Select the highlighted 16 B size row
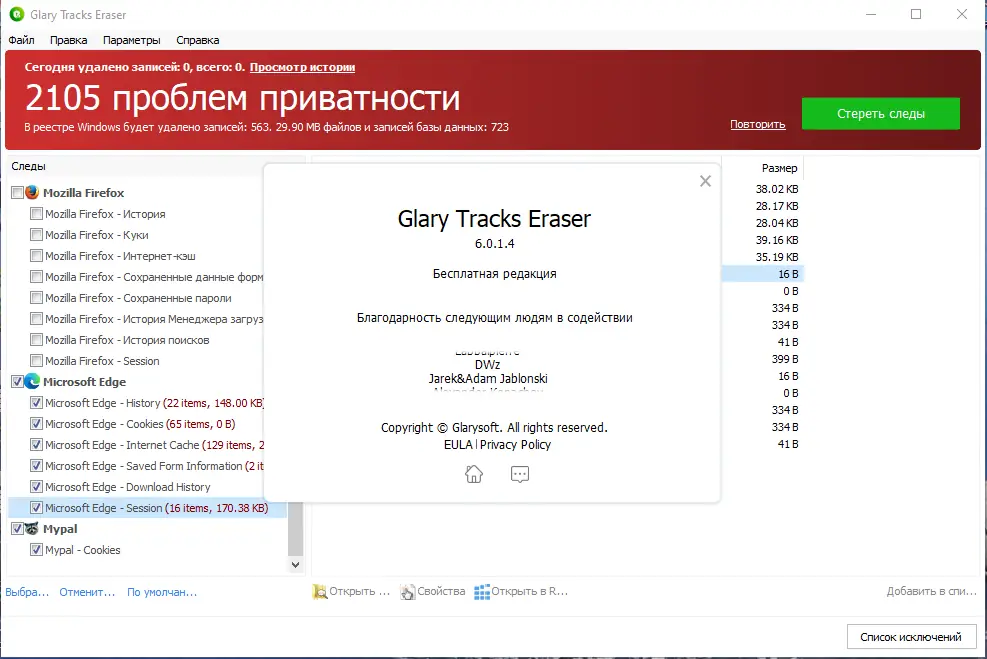 tap(763, 274)
